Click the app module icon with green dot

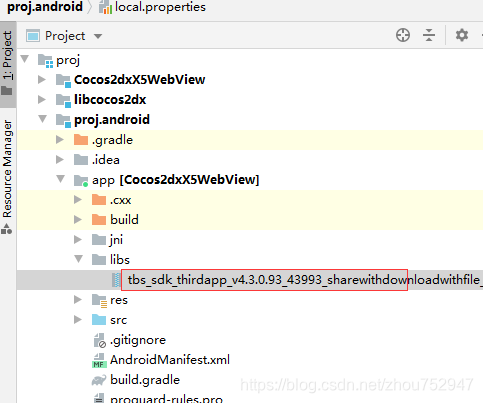(81, 180)
